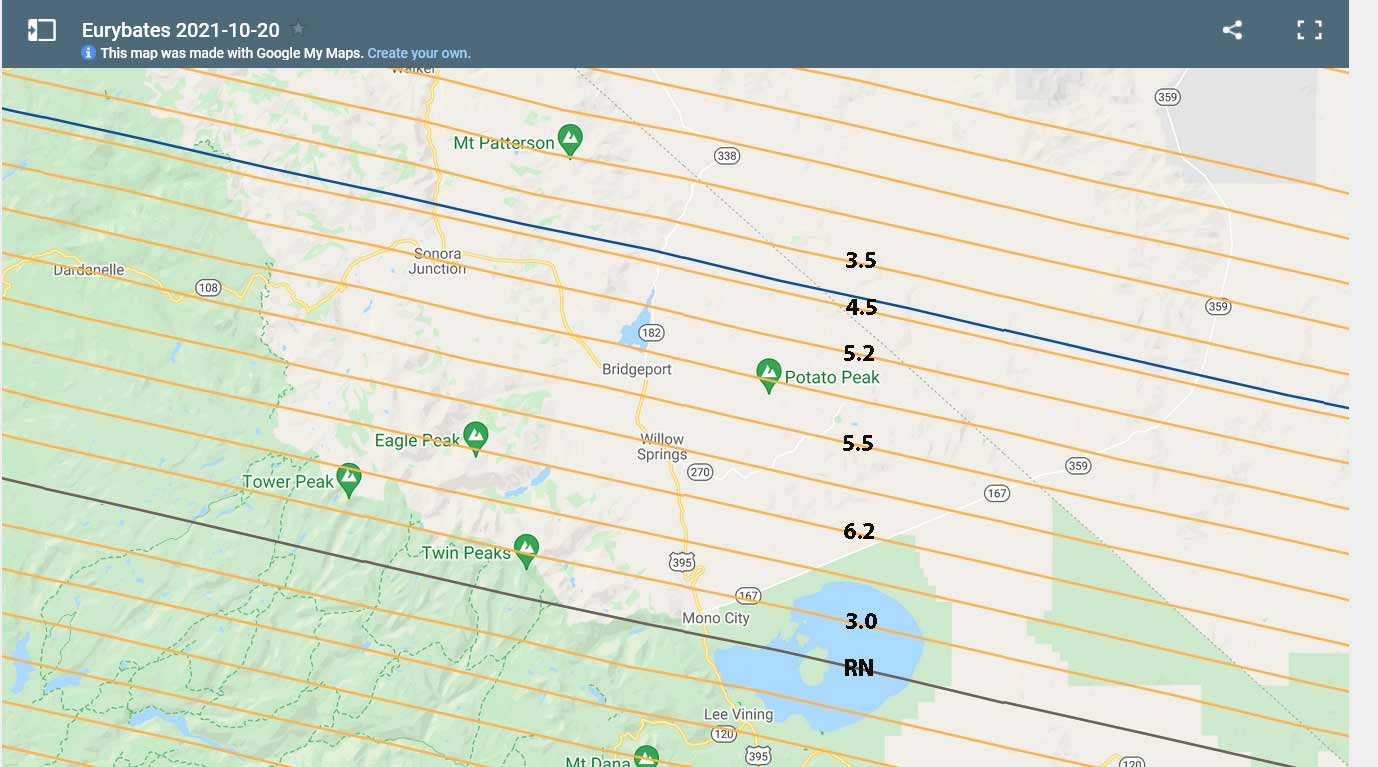Click the 'Tower Peak' text label

(288, 482)
